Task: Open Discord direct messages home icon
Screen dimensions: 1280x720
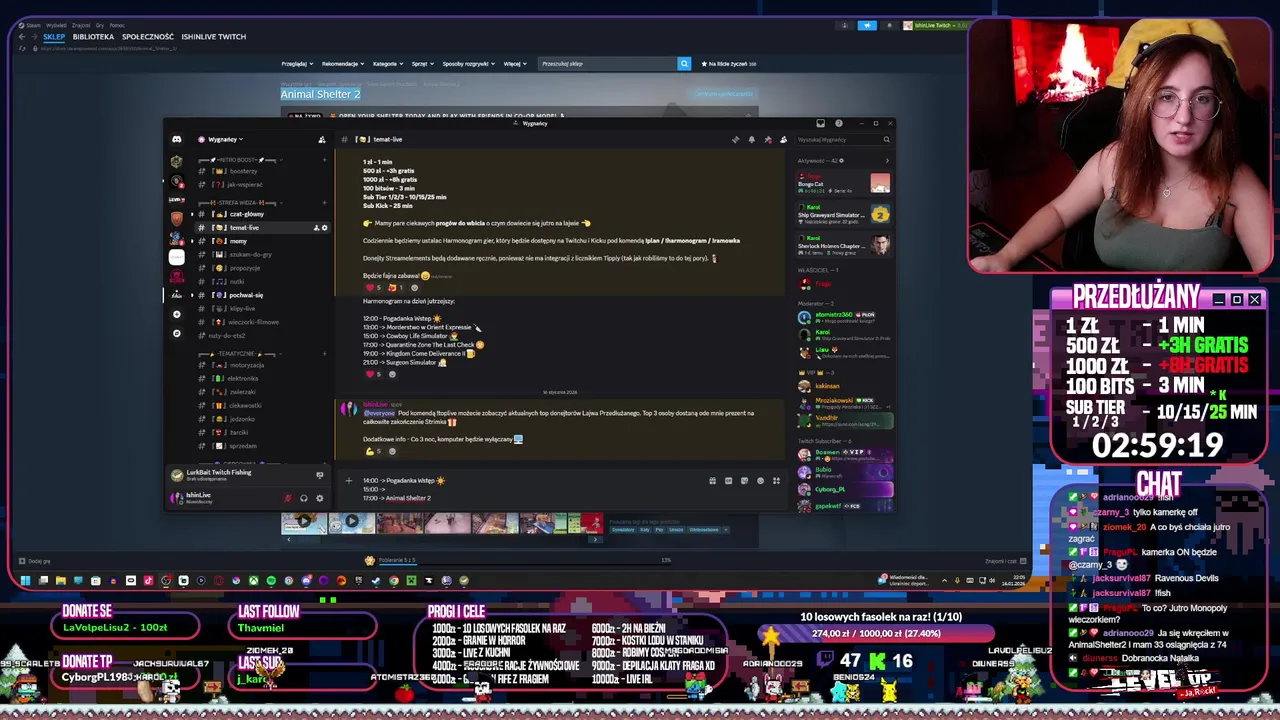Action: coord(177,139)
